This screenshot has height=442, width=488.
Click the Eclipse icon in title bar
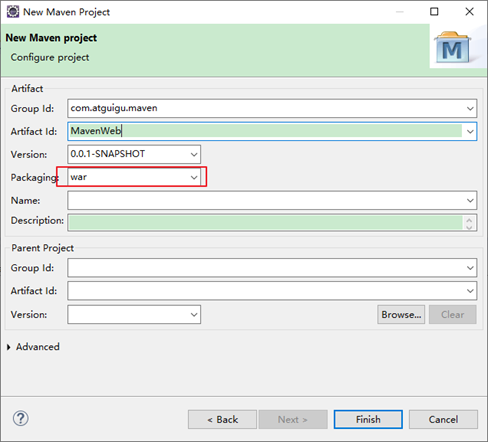tap(13, 12)
